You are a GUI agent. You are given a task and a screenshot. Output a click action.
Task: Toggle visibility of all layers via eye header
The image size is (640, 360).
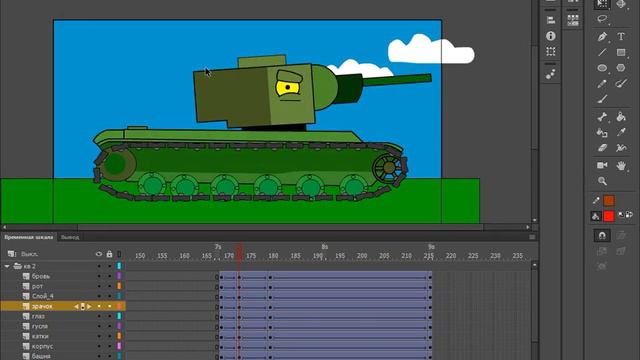[99, 254]
